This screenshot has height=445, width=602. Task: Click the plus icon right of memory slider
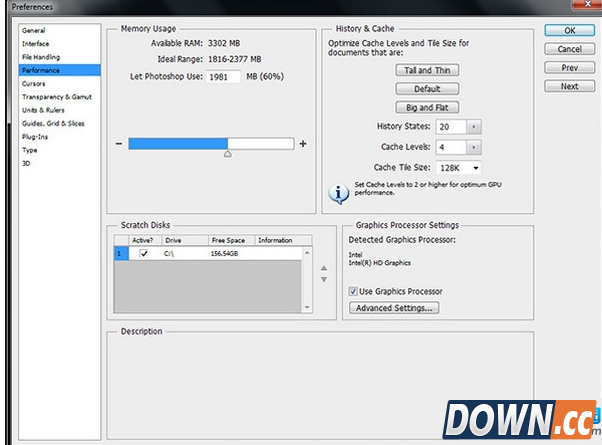303,144
